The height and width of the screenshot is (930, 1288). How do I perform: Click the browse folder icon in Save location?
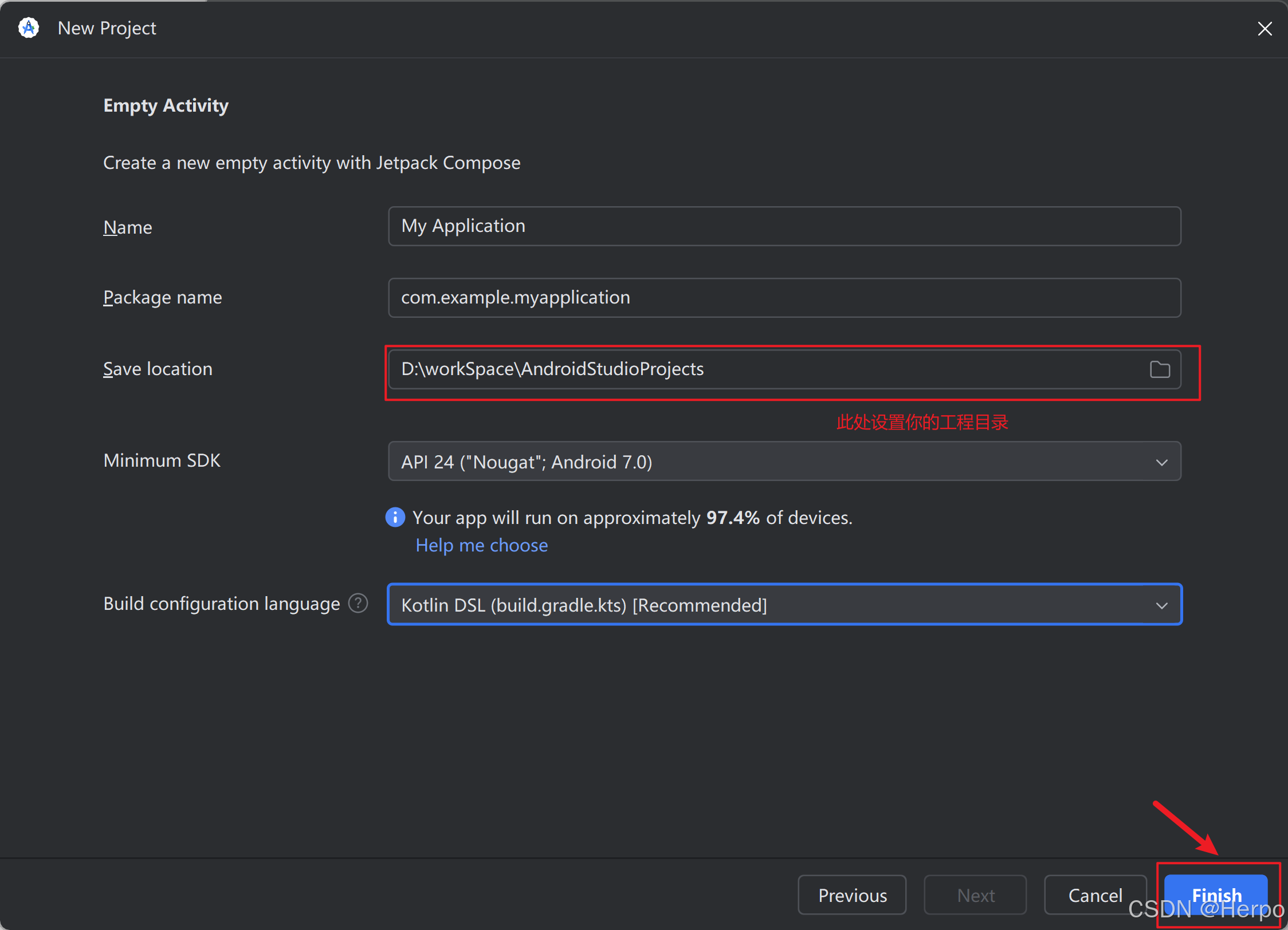1160,369
